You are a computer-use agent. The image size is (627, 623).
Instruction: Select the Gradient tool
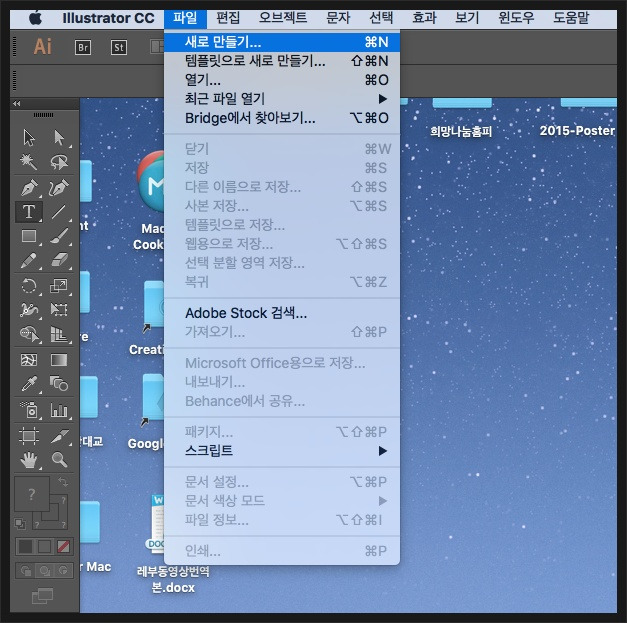(59, 360)
